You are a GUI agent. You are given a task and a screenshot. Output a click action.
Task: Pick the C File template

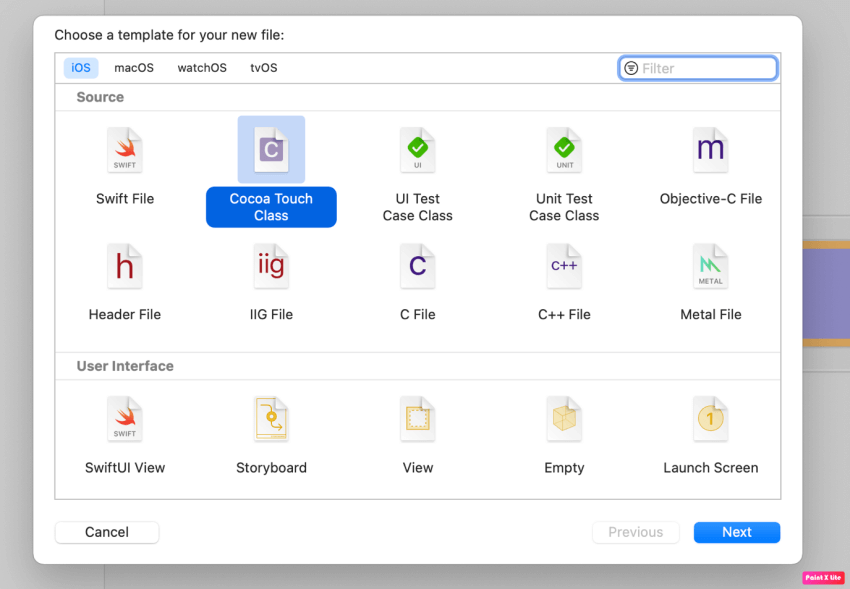tap(417, 266)
